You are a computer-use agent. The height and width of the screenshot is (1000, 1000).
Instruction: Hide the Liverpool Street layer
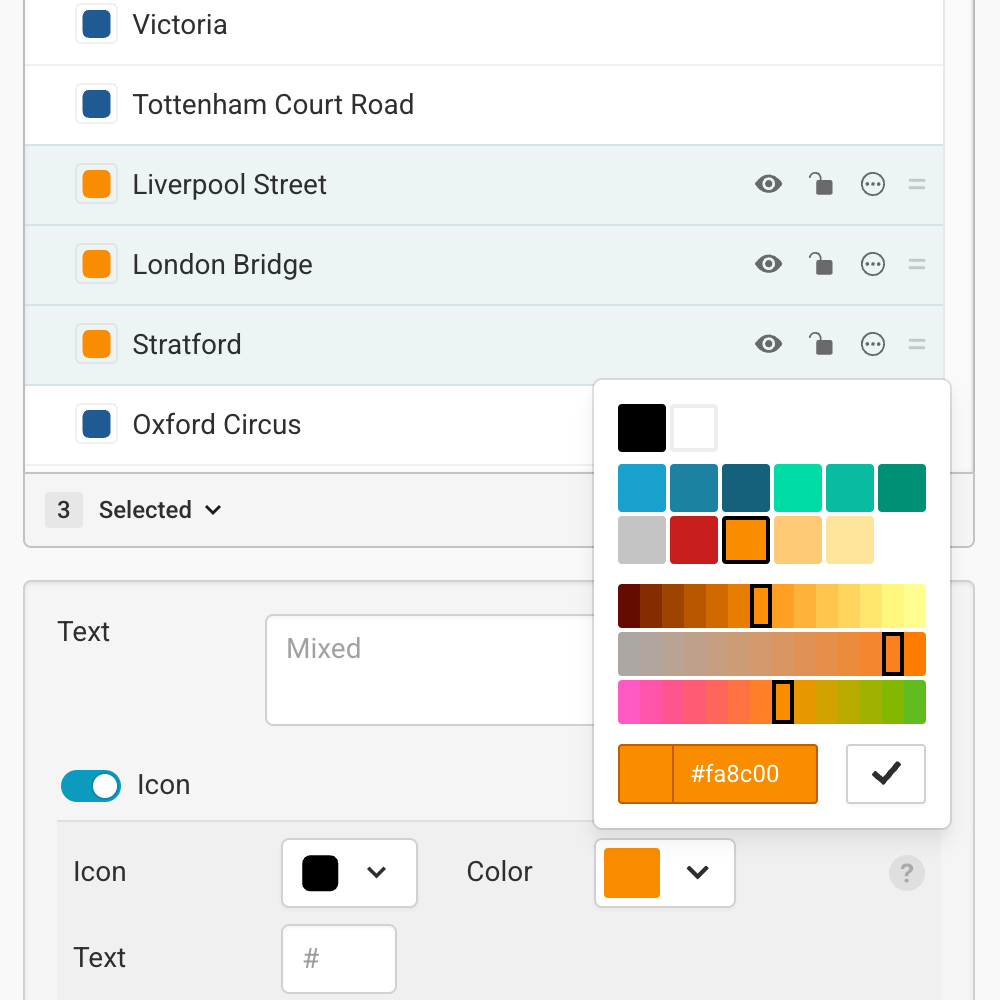(x=769, y=184)
